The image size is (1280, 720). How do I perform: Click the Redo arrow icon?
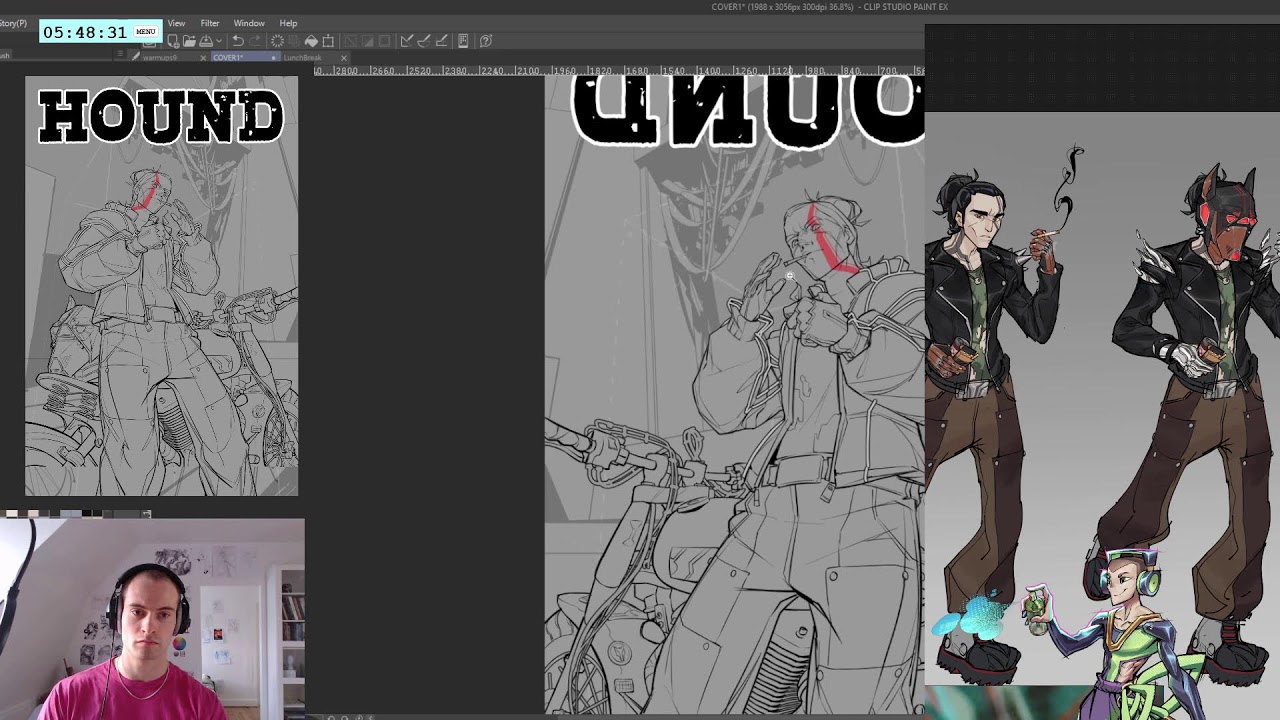point(255,41)
